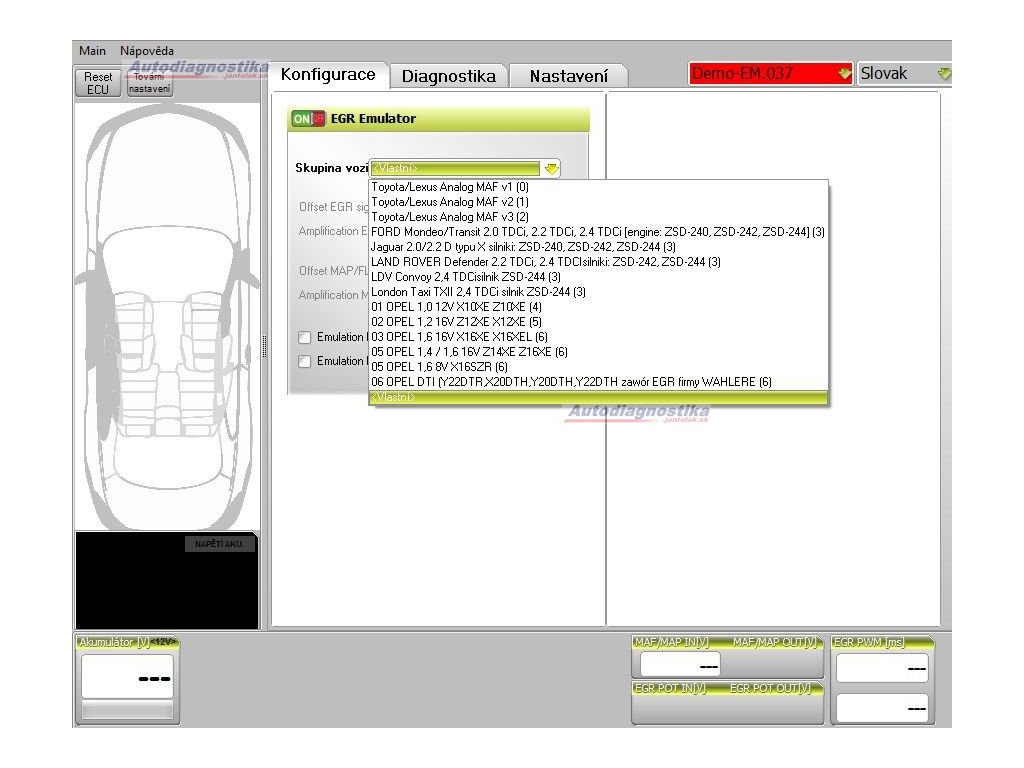Tick the first Emulation checkbox
This screenshot has width=1024, height=768.
(305, 337)
